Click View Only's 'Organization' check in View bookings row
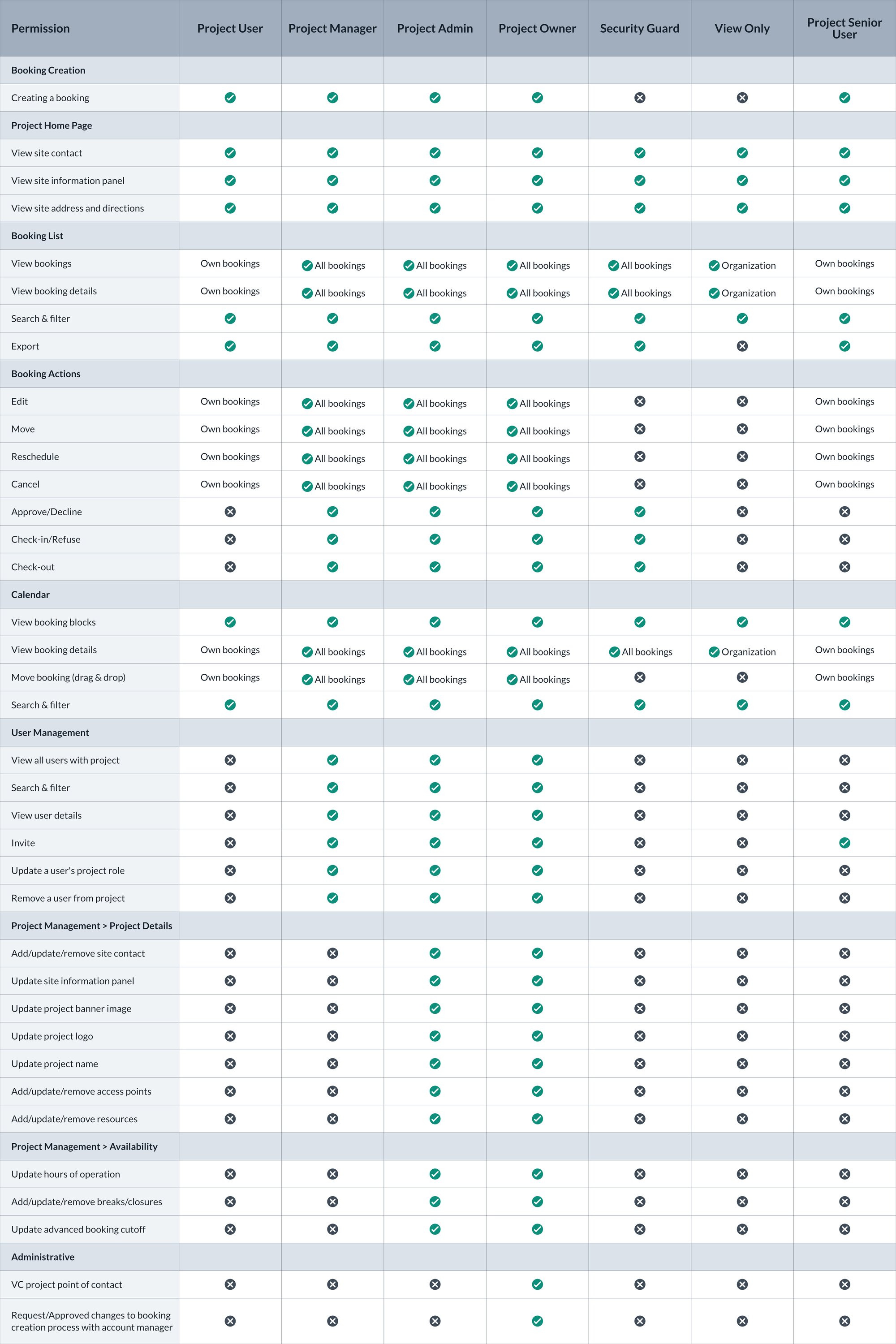Image resolution: width=896 pixels, height=1344 pixels. [714, 265]
